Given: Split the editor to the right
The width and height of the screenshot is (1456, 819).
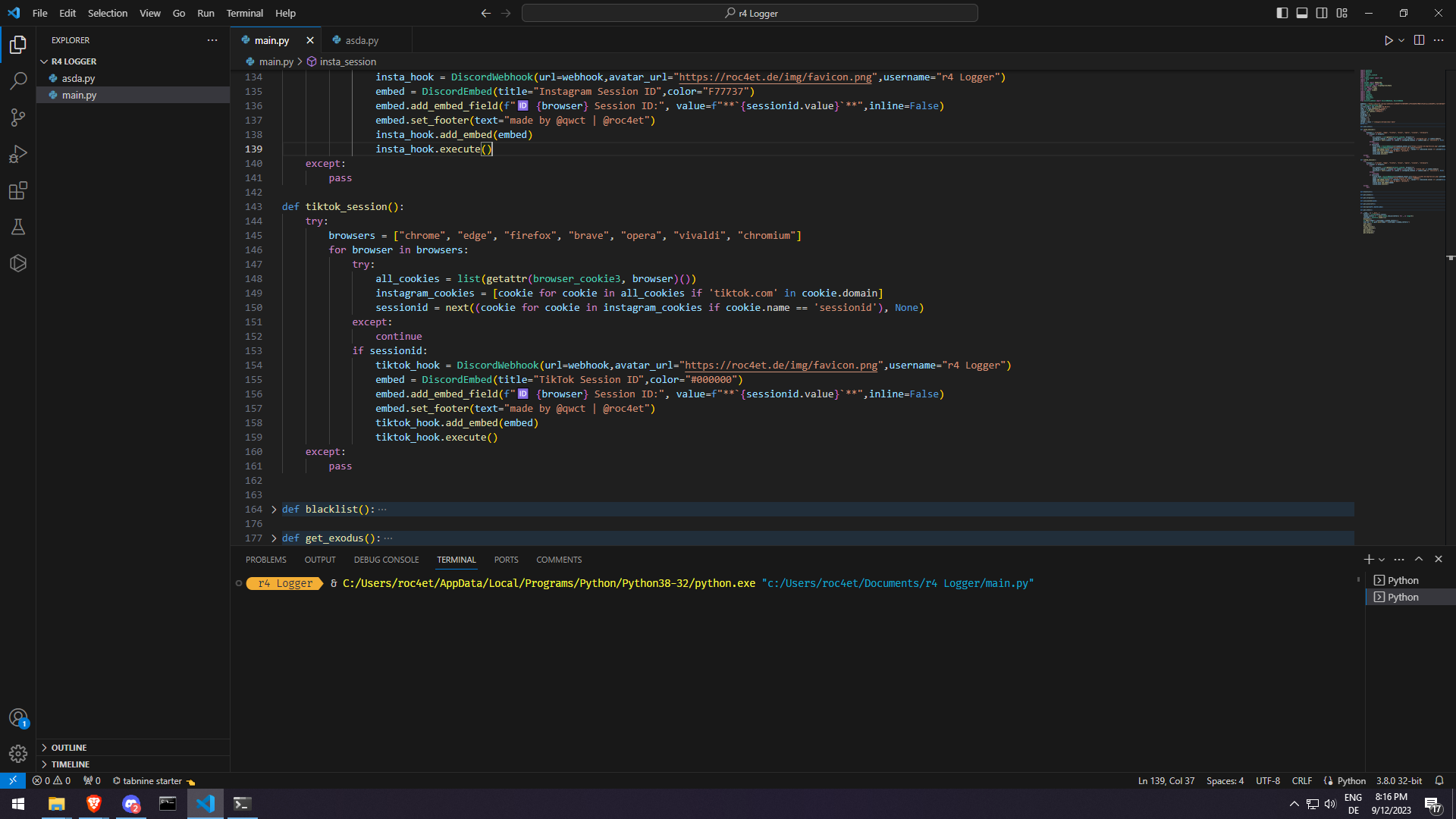Looking at the screenshot, I should tap(1419, 40).
